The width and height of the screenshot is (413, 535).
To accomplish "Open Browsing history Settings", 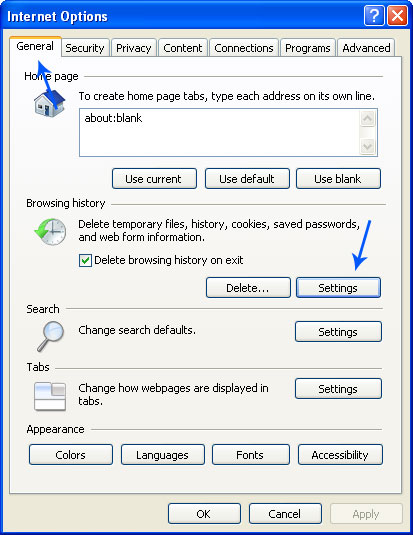I will [x=338, y=288].
